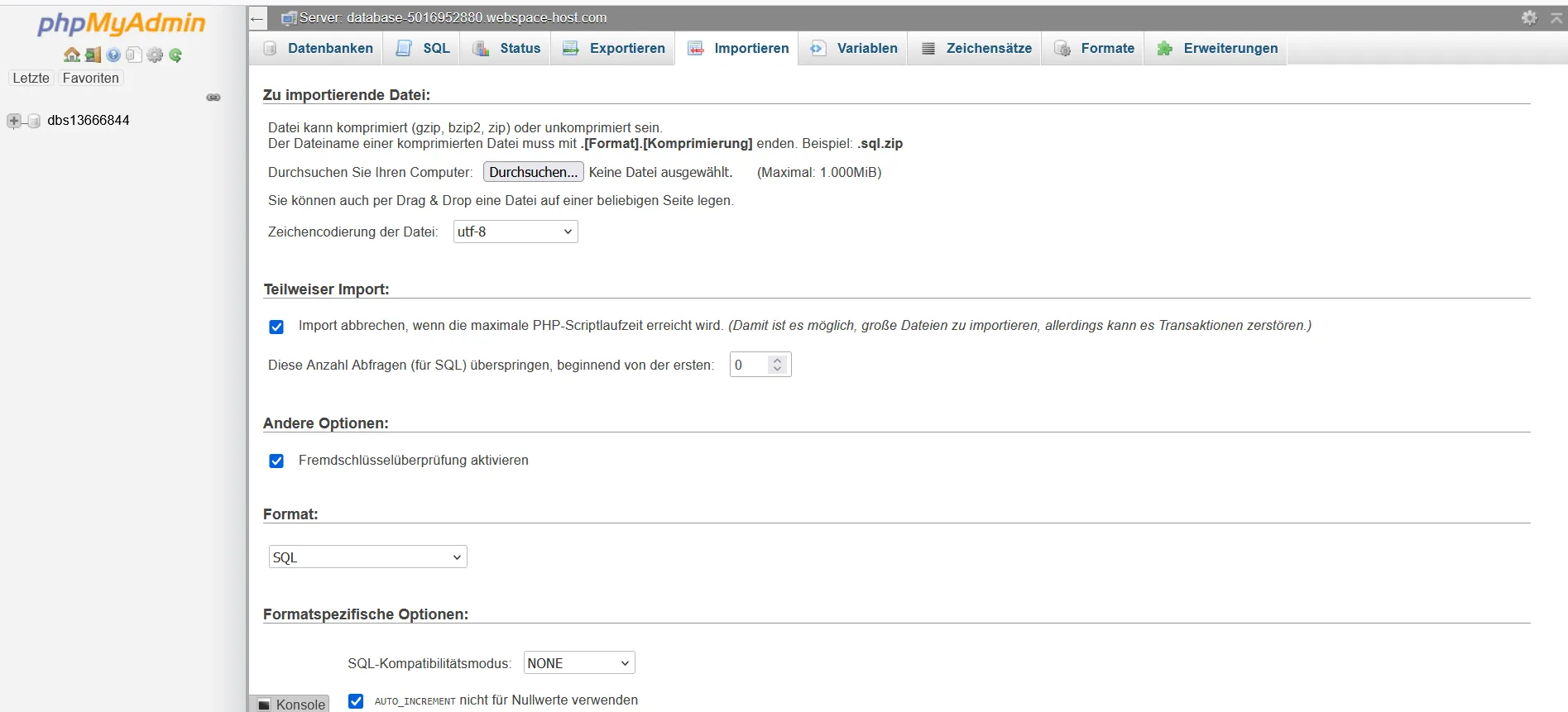Switch to the Exportieren tab

[x=614, y=49]
